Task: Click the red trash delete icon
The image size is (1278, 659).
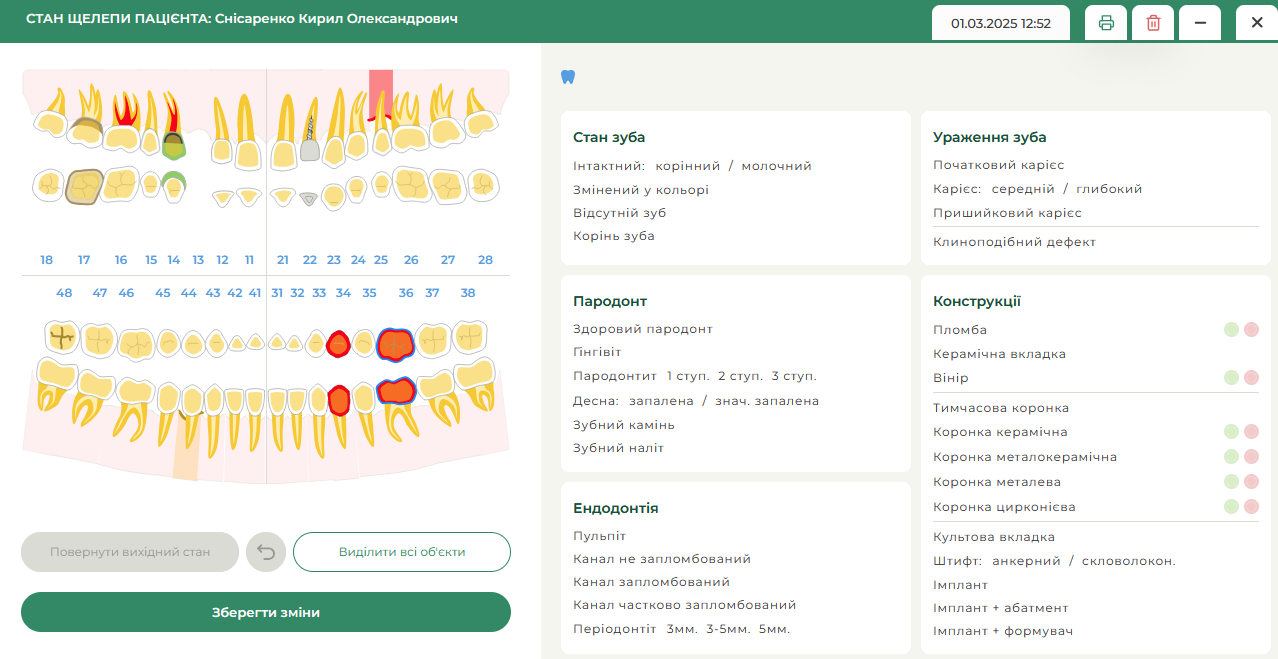Action: pyautogui.click(x=1153, y=23)
